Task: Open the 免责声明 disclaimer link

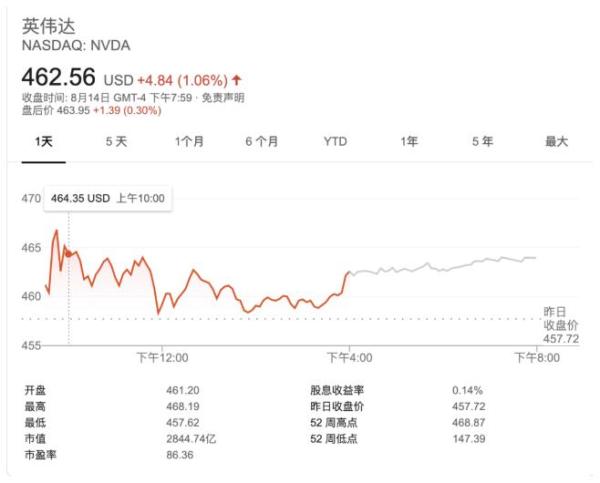Action: point(222,97)
